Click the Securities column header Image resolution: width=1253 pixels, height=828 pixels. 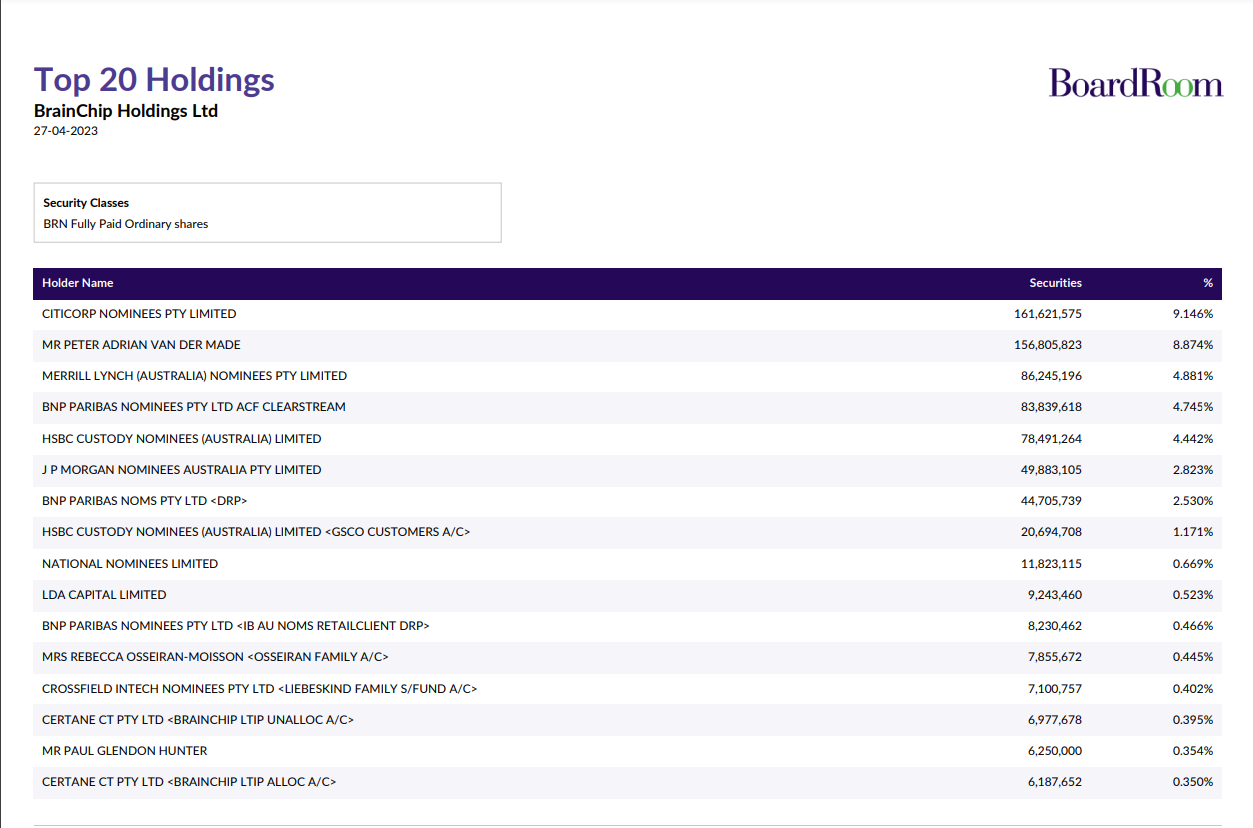click(x=1055, y=283)
